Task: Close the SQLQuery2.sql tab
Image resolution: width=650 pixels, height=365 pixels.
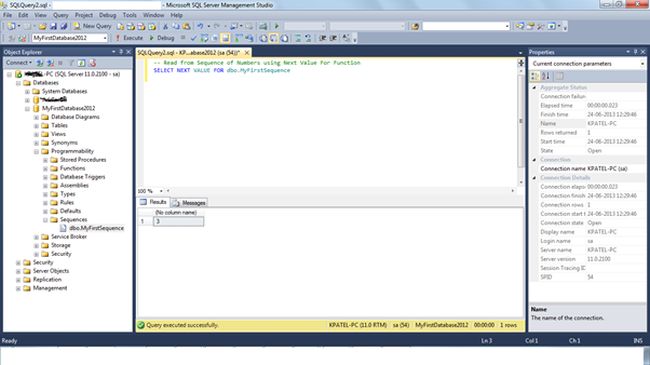Action: (x=247, y=53)
